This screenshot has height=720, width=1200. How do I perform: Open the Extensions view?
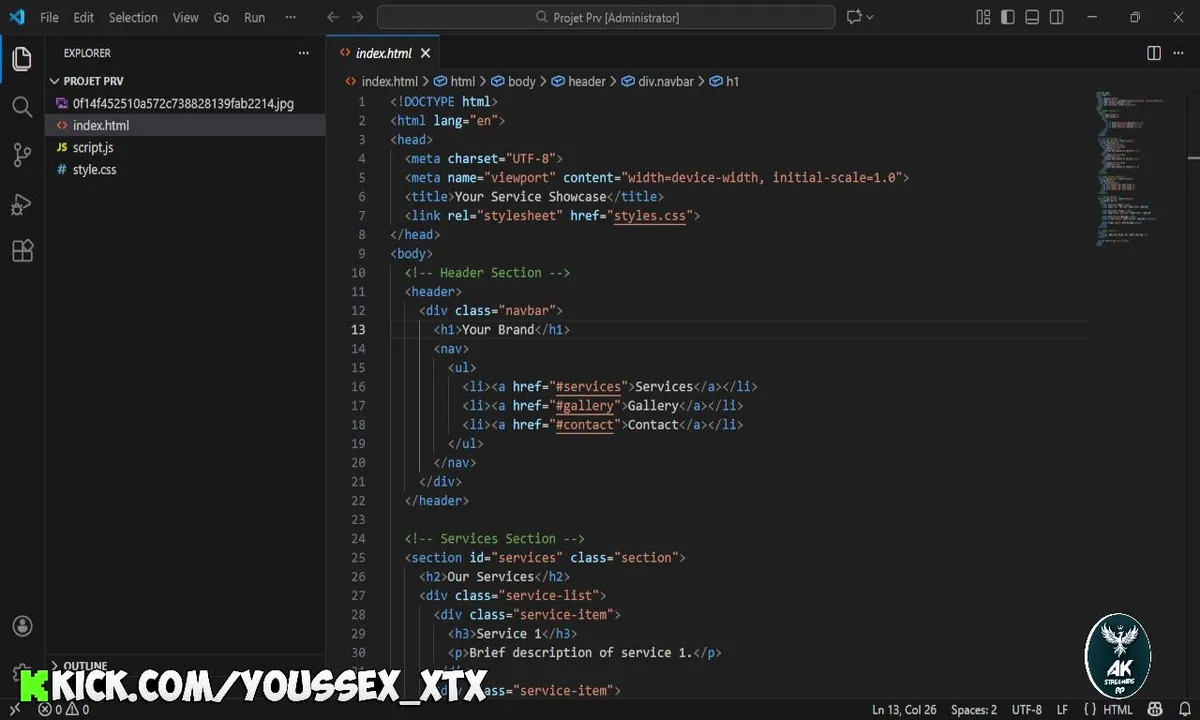[x=22, y=251]
